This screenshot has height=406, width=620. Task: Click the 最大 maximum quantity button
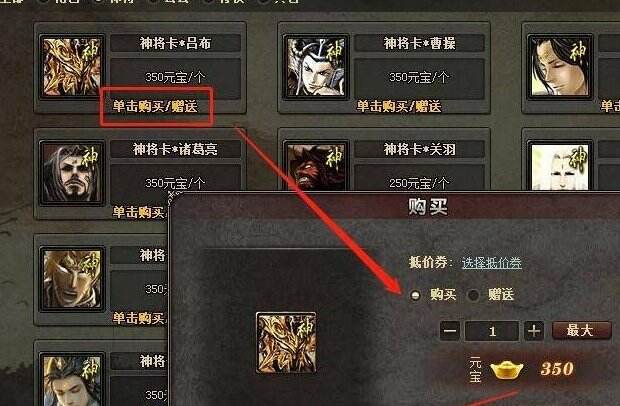click(581, 330)
